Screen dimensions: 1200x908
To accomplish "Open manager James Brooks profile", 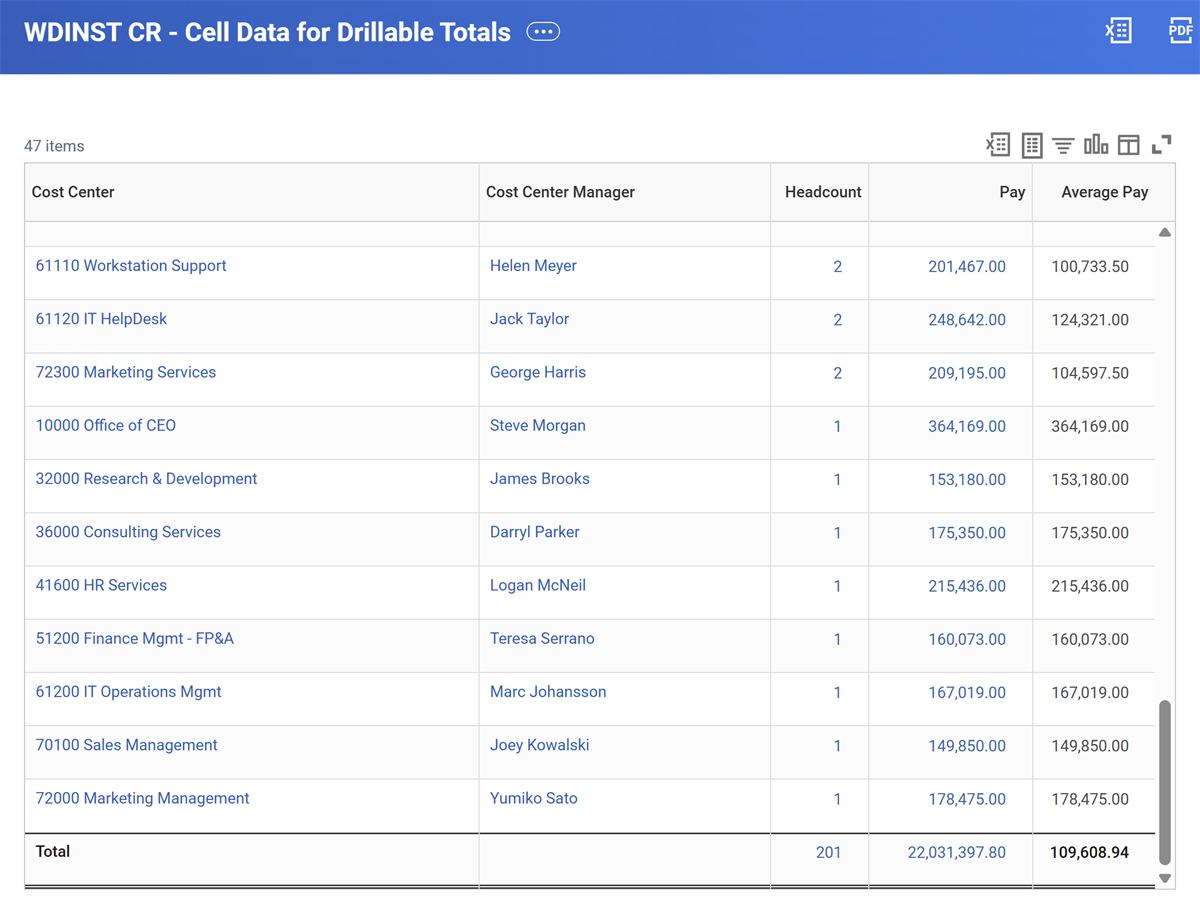I will (540, 479).
